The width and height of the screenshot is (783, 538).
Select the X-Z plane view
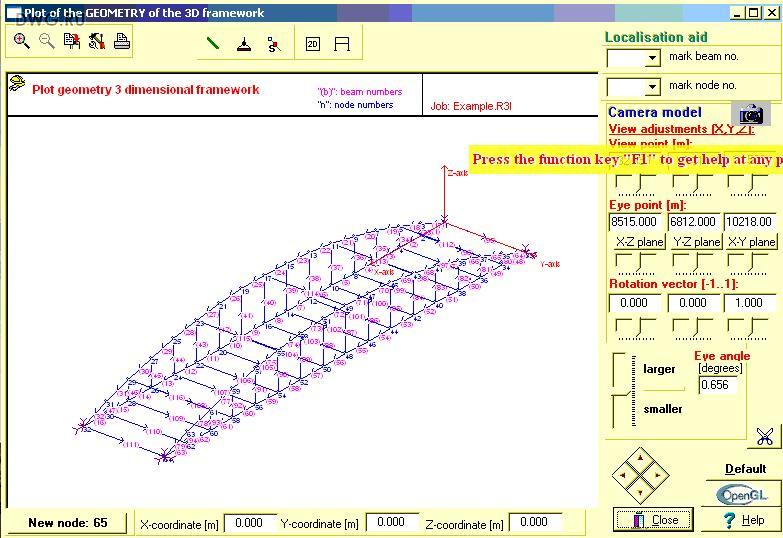638,242
